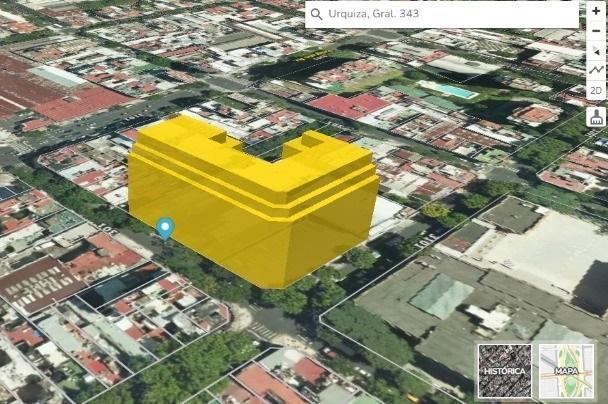The height and width of the screenshot is (404, 608).
Task: Switch the map to 2D view
Action: pyautogui.click(x=596, y=91)
